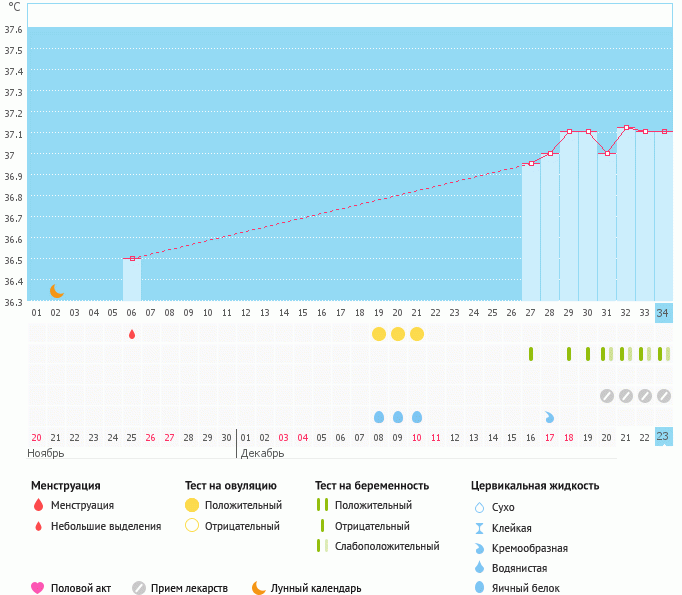This screenshot has height=595, width=682.
Task: Click the moon icon on chart day 02
Action: pos(57,291)
